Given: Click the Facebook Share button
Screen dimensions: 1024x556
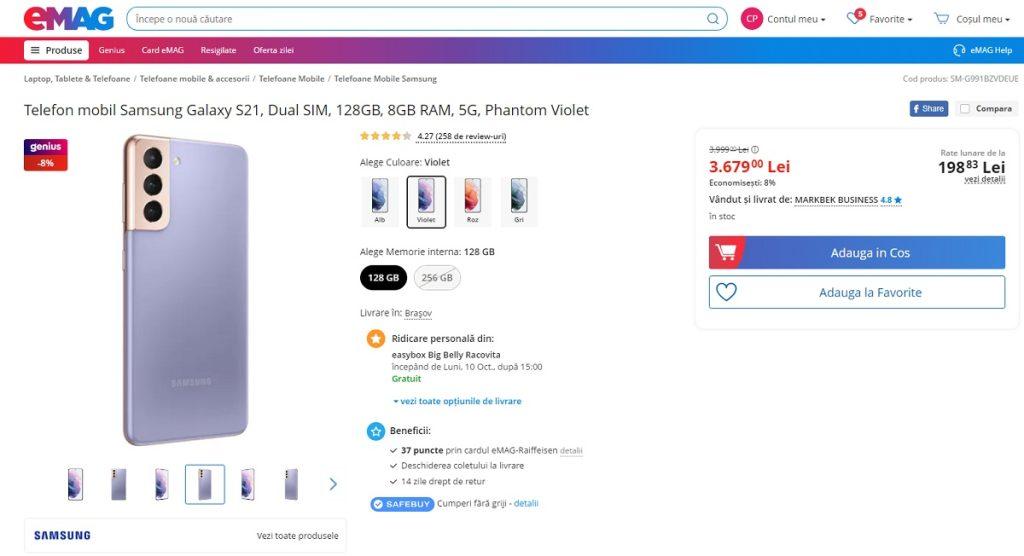Looking at the screenshot, I should [928, 108].
